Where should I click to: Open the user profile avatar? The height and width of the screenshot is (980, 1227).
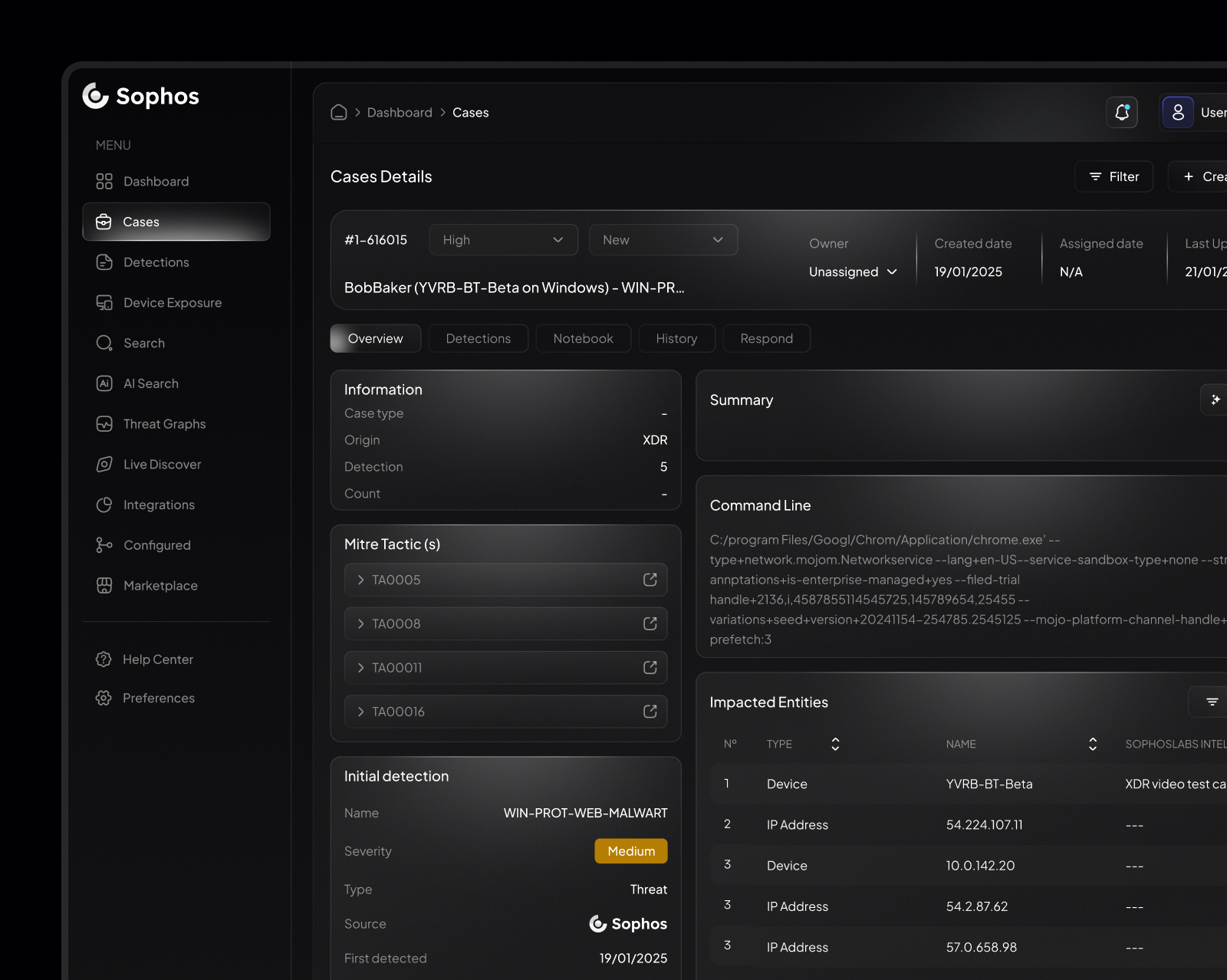tap(1178, 113)
